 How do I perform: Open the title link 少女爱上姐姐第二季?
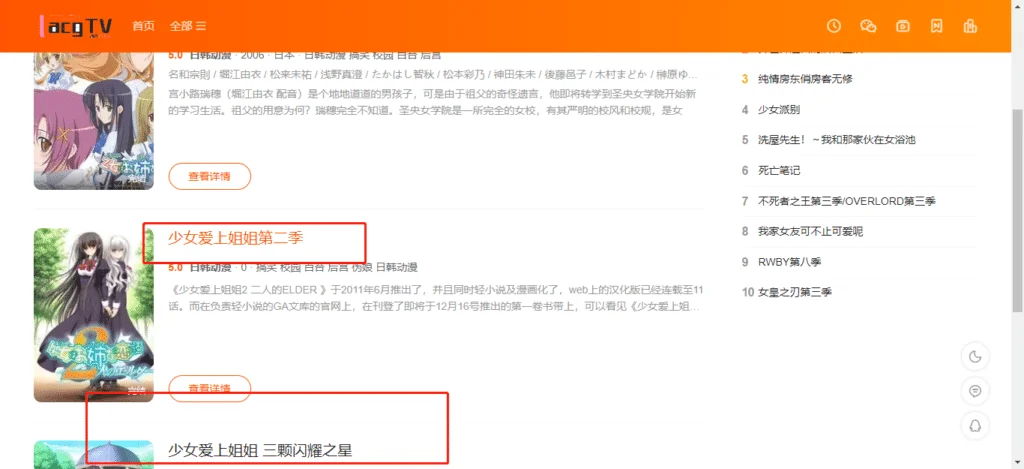[x=236, y=238]
